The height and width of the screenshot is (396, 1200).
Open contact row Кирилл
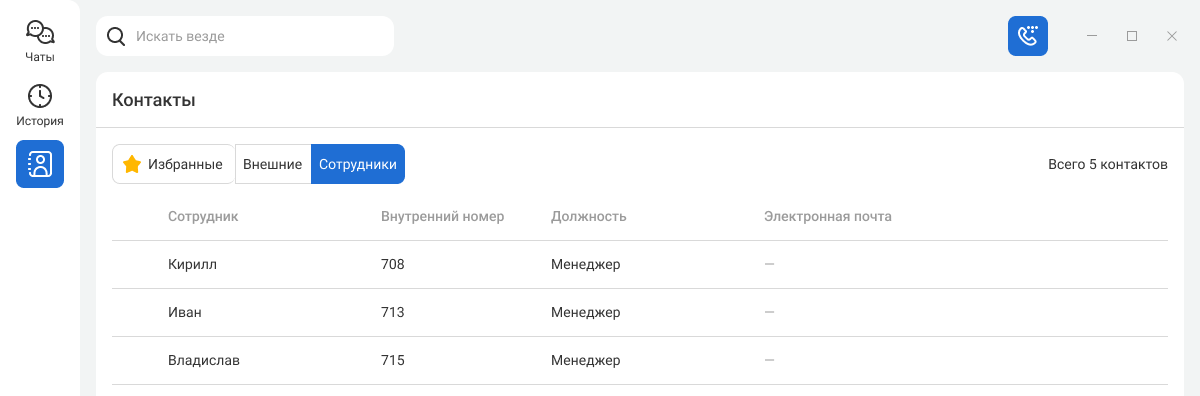click(640, 265)
